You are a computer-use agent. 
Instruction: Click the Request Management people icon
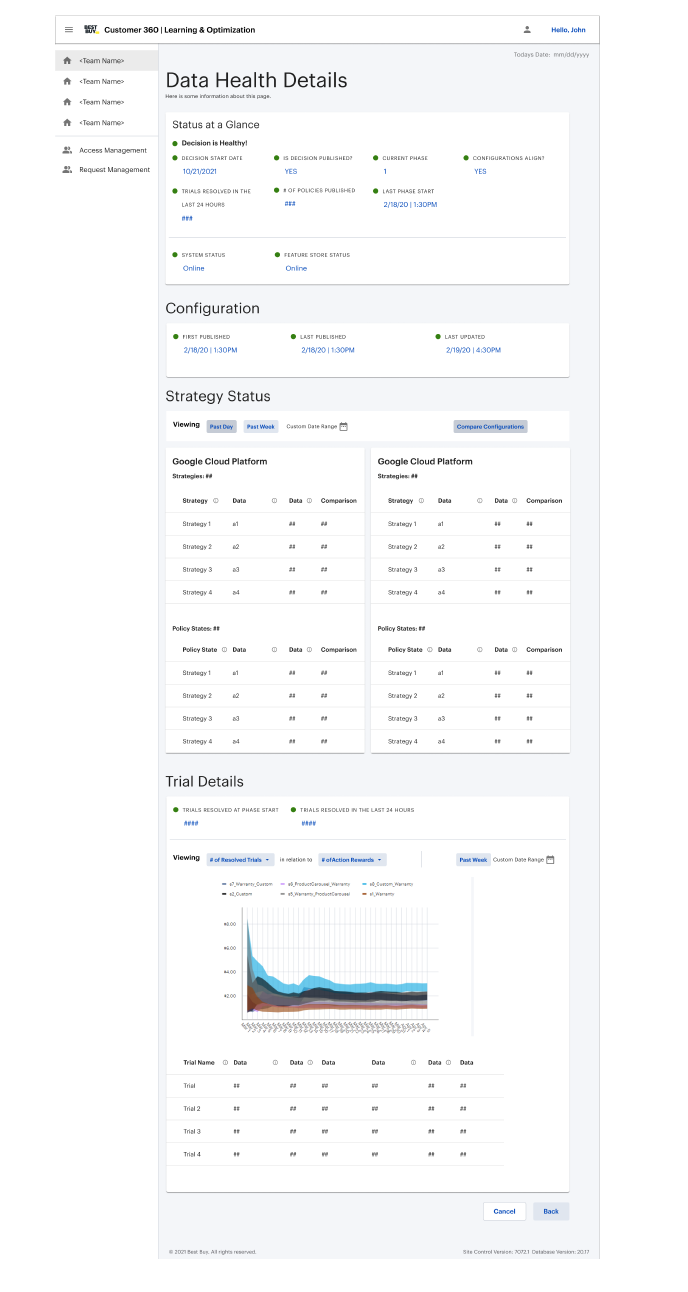(67, 170)
